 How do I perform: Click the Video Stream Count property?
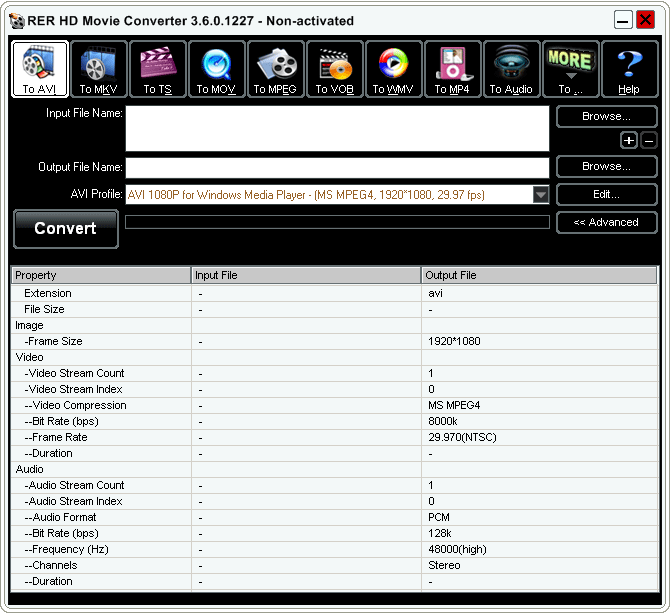74,373
